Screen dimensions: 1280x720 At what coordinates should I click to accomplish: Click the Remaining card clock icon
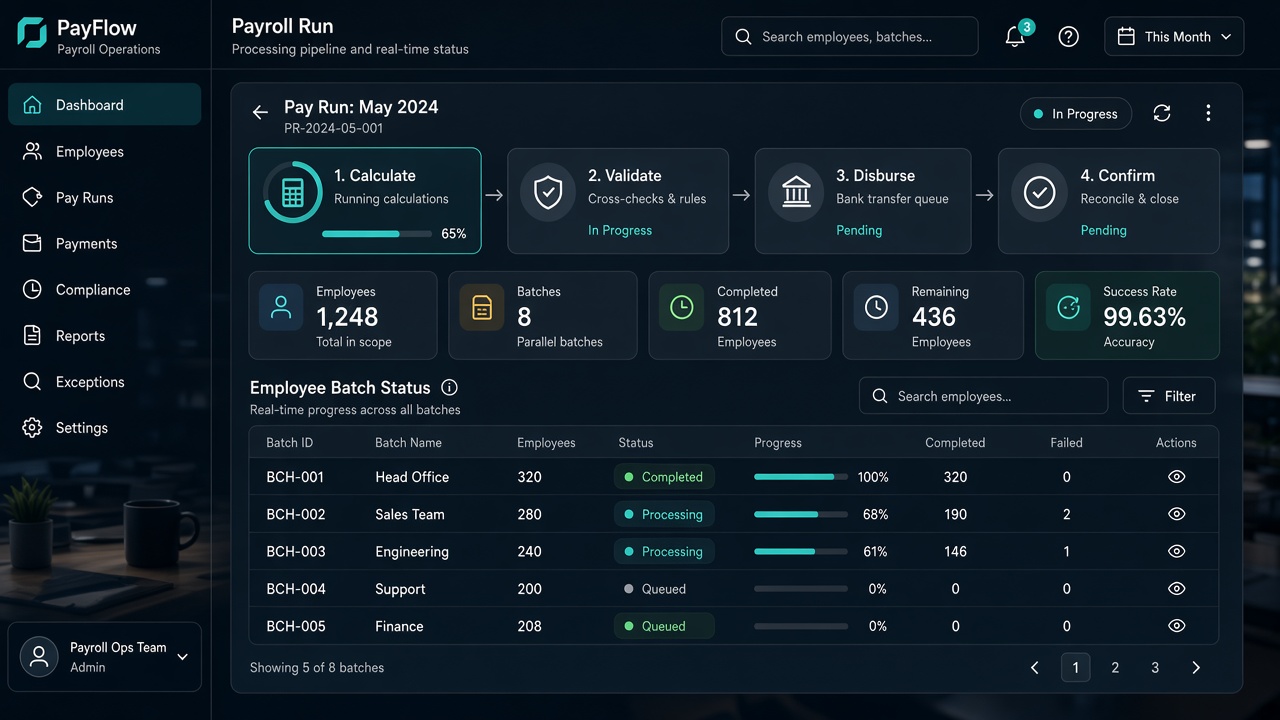click(x=876, y=307)
